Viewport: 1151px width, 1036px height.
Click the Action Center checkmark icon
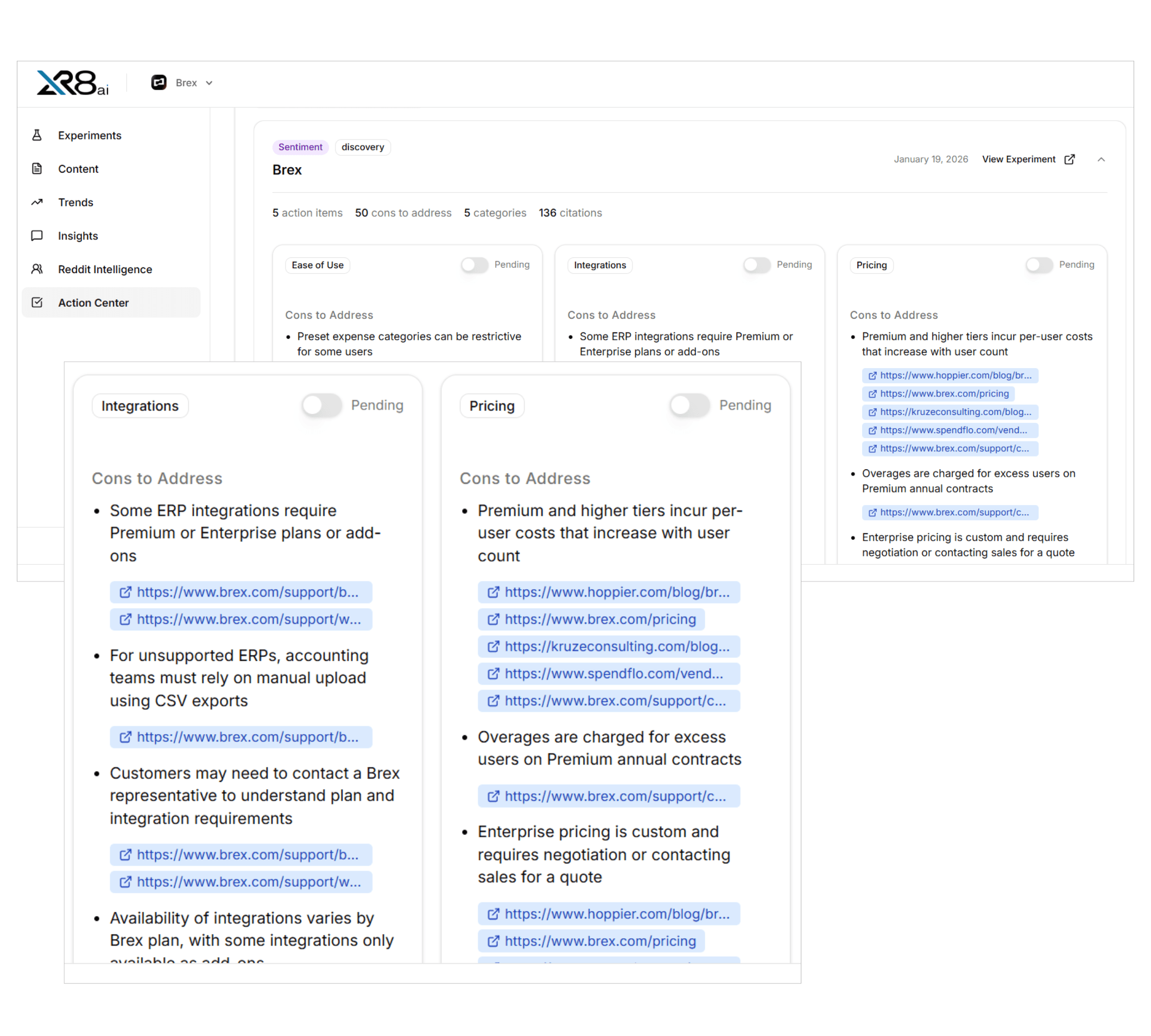(37, 303)
